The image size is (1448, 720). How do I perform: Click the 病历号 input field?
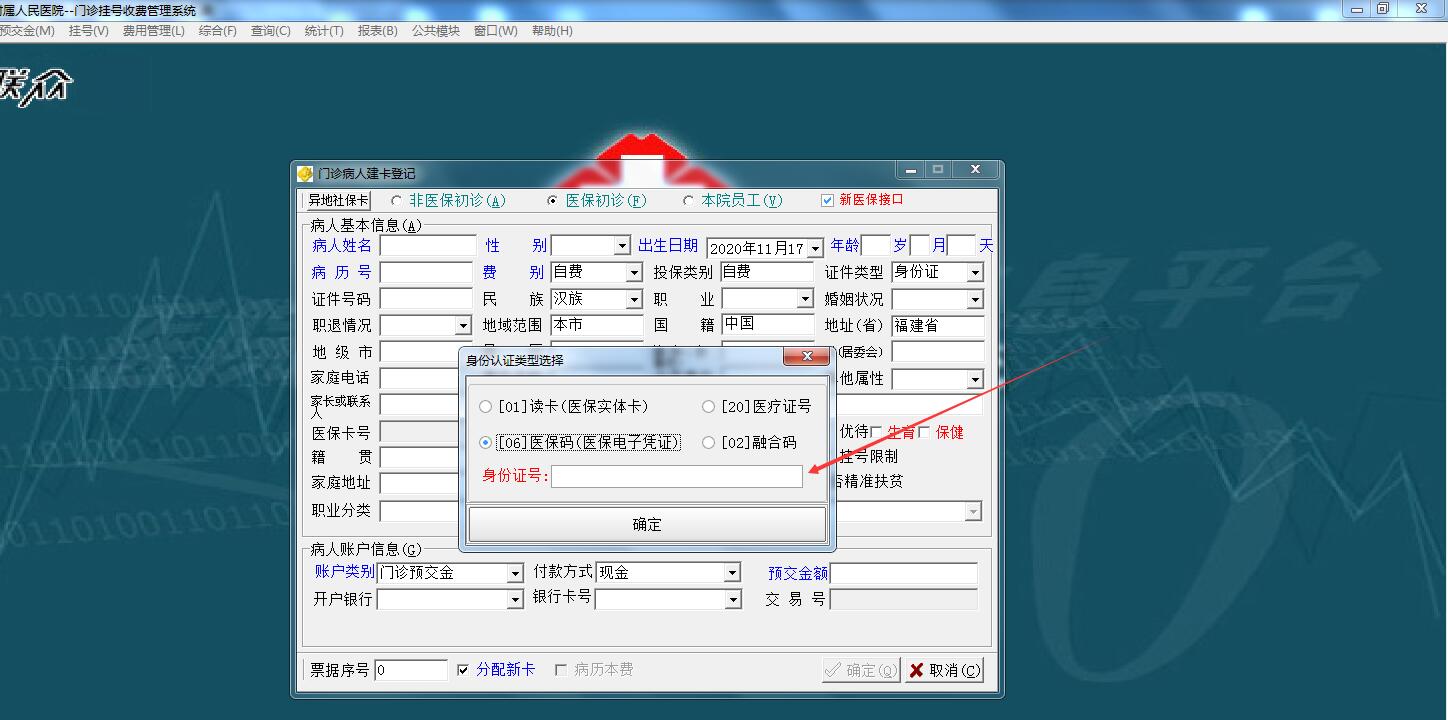pyautogui.click(x=426, y=272)
